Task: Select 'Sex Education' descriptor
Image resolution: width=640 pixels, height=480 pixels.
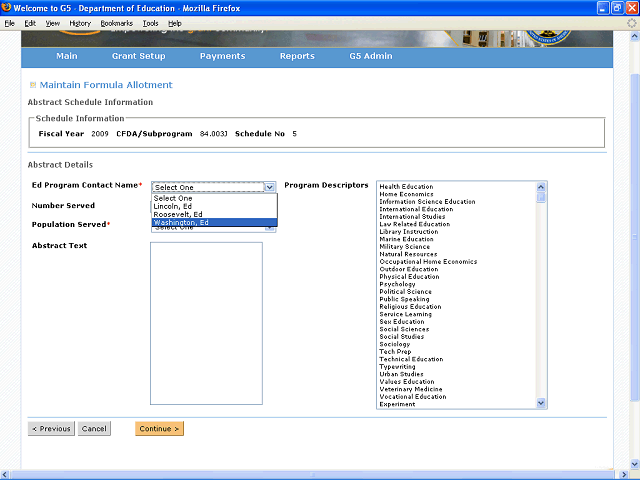Action: pyautogui.click(x=402, y=321)
